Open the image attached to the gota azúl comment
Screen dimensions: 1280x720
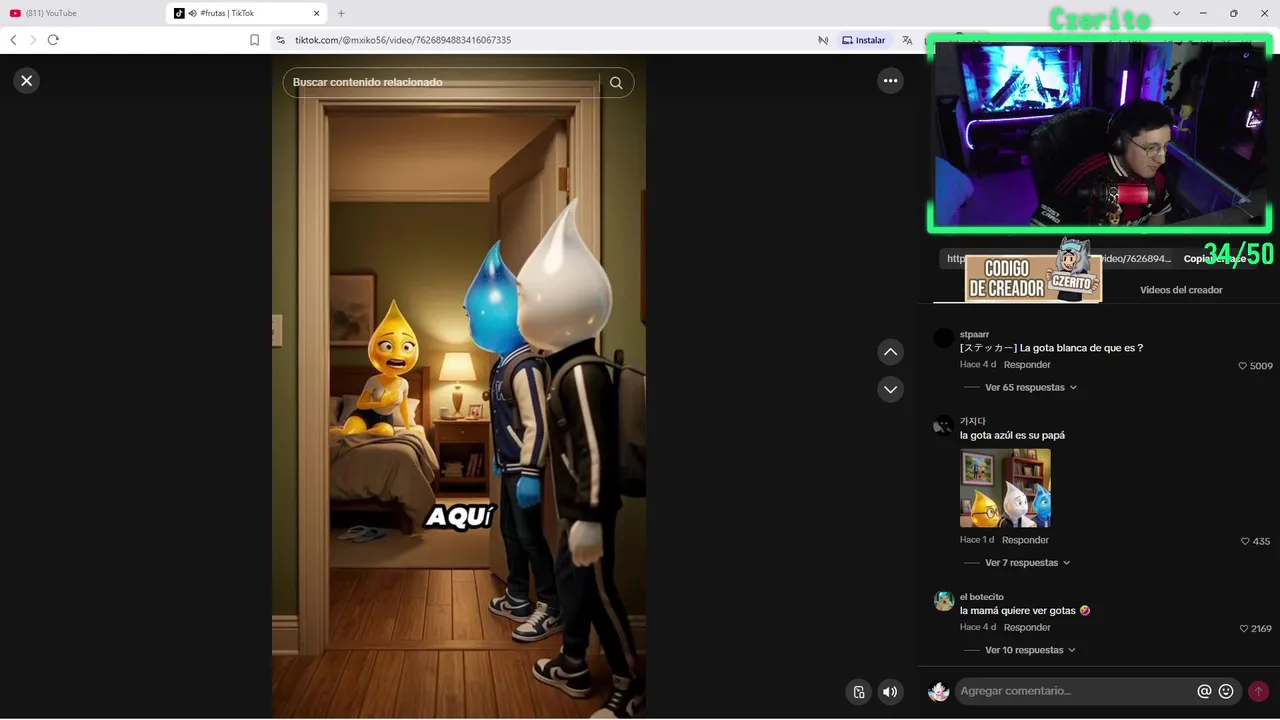point(1005,488)
